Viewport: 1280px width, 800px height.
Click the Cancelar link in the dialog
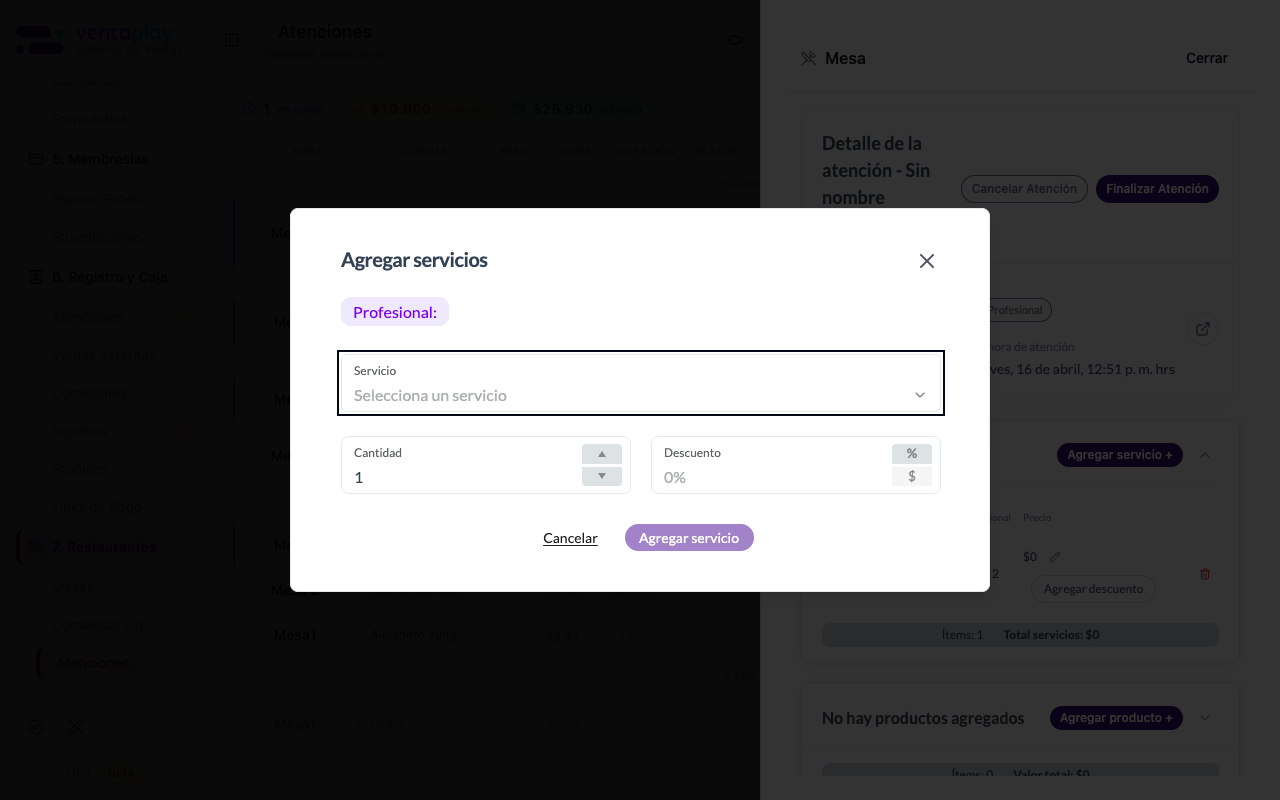click(x=570, y=537)
